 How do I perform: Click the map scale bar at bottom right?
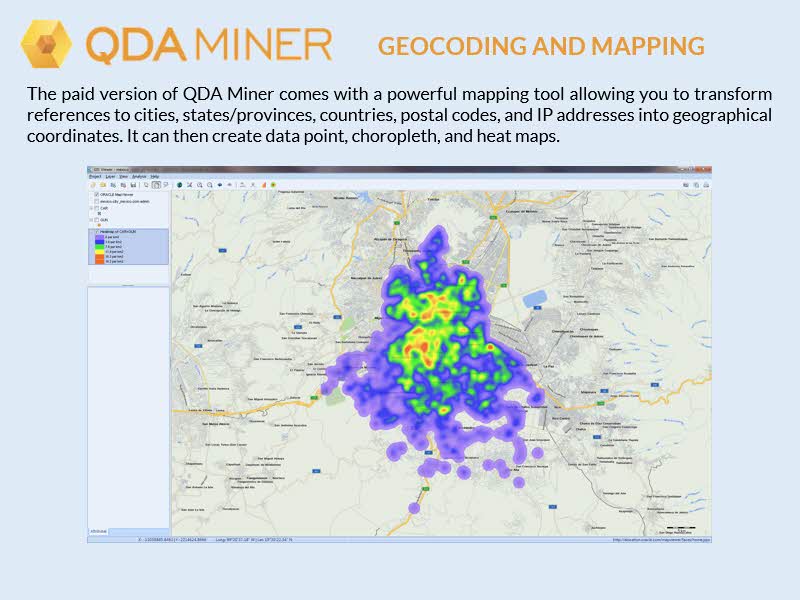pos(681,528)
